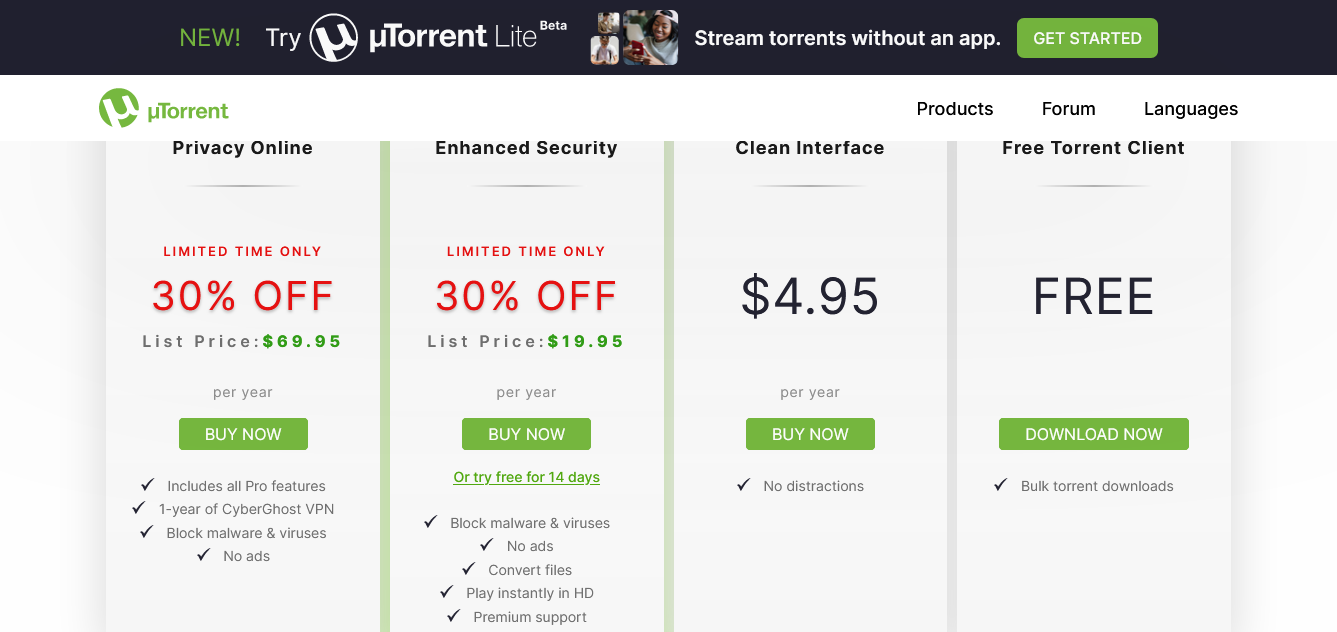Click the checkmark next to No distractions

[x=743, y=485]
